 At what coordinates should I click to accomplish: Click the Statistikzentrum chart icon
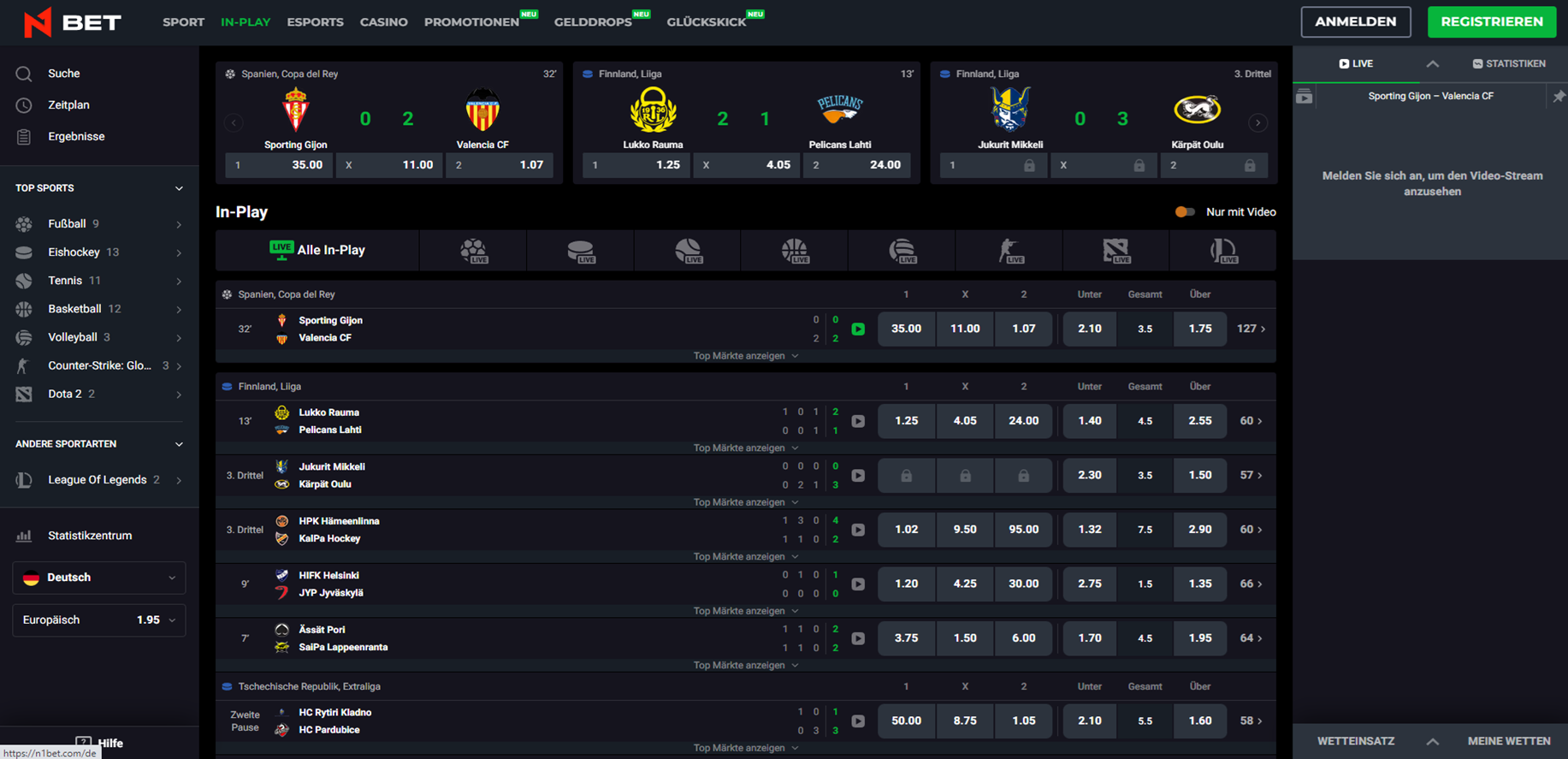24,536
